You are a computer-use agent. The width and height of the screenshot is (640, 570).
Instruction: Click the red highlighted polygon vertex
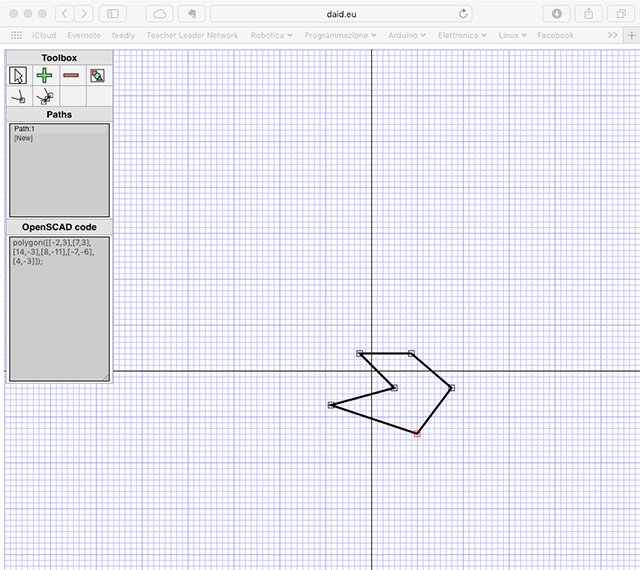click(x=417, y=434)
